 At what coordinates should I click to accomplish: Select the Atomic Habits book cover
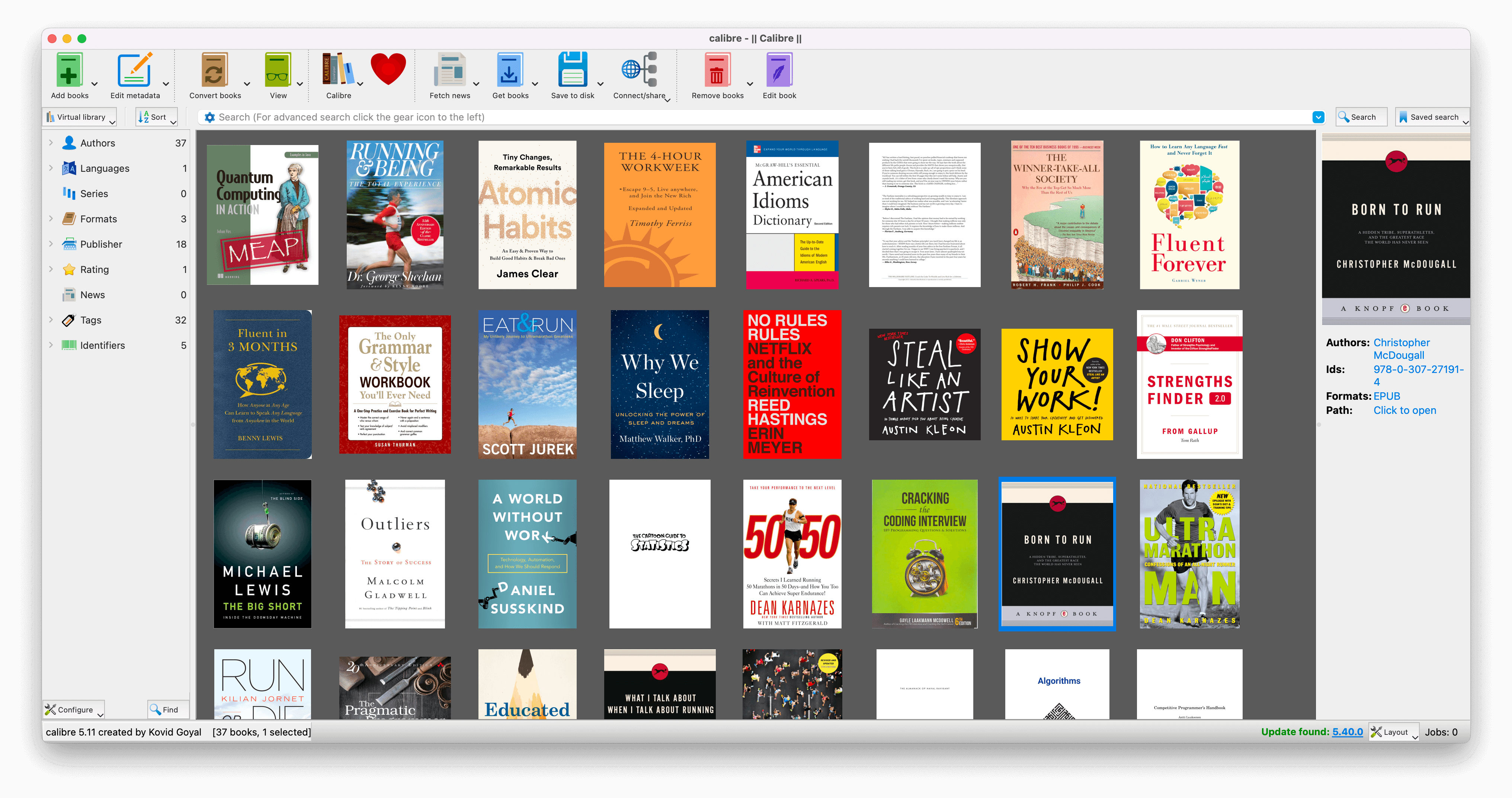click(527, 215)
